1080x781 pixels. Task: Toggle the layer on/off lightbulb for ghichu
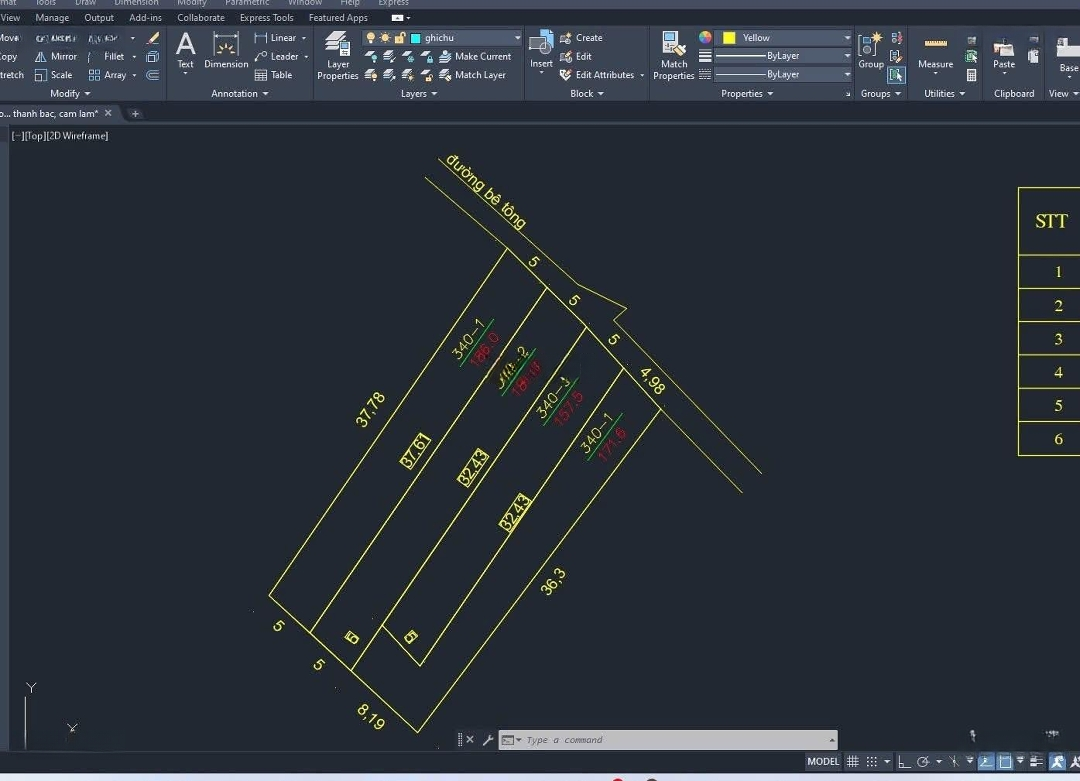(371, 38)
